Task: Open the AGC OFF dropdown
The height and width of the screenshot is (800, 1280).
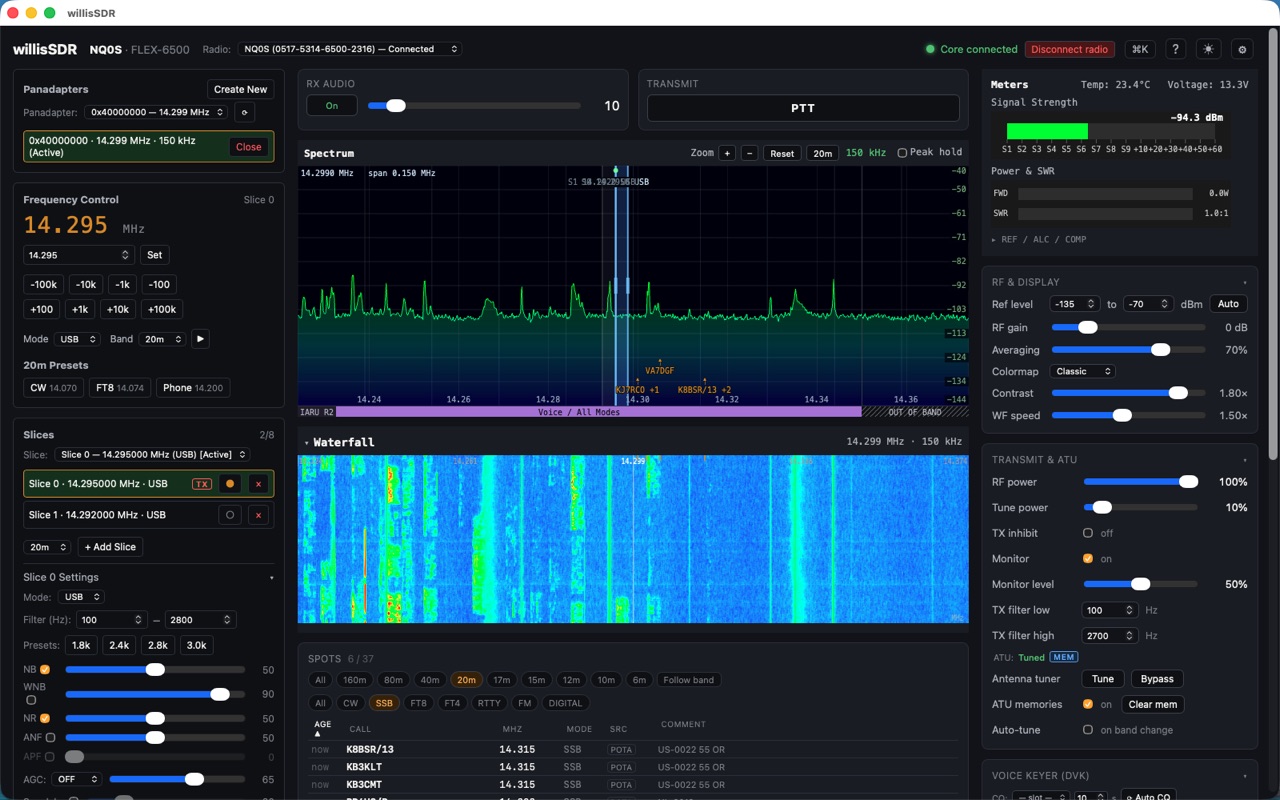Action: 78,779
